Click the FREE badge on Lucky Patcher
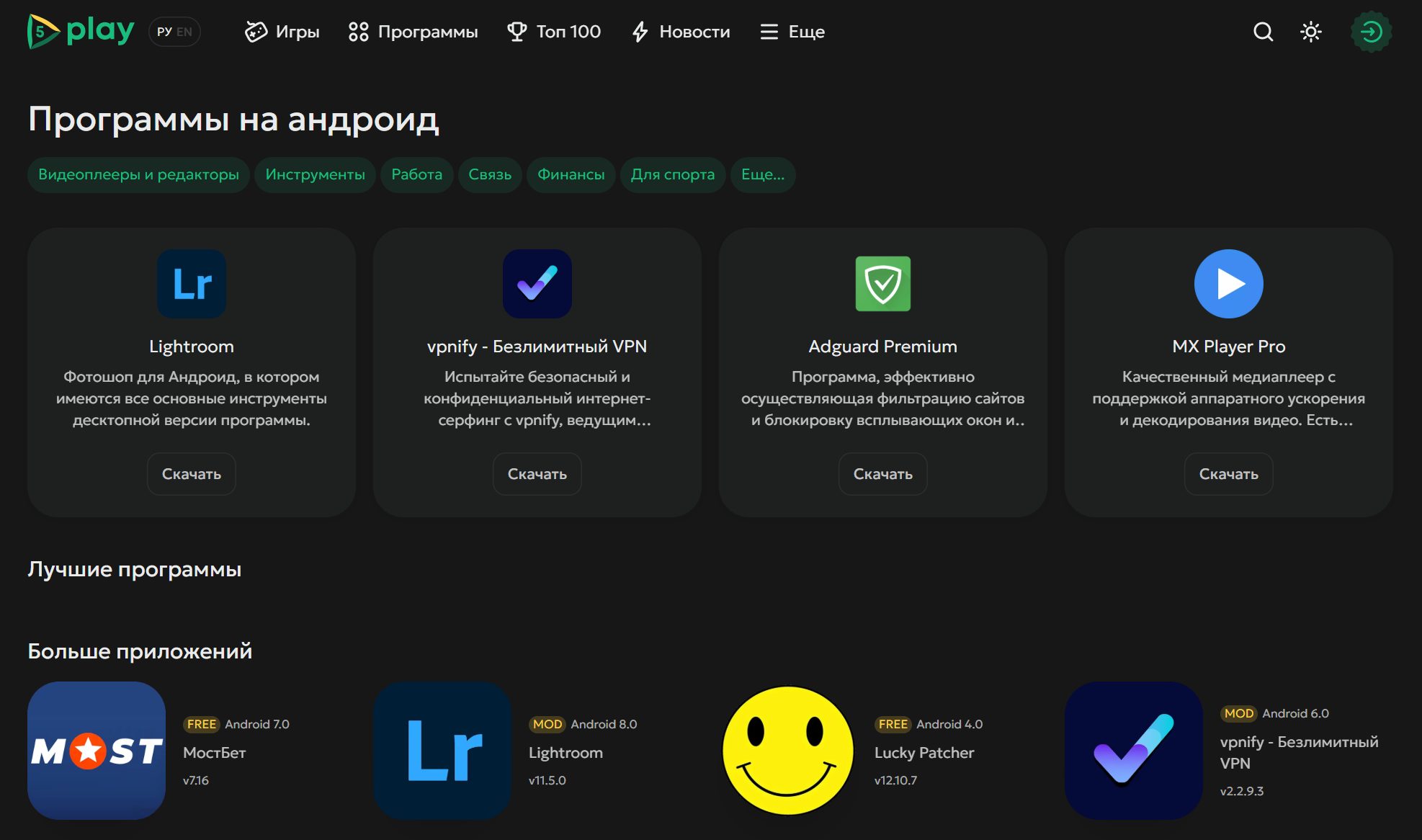This screenshot has width=1422, height=840. (893, 724)
